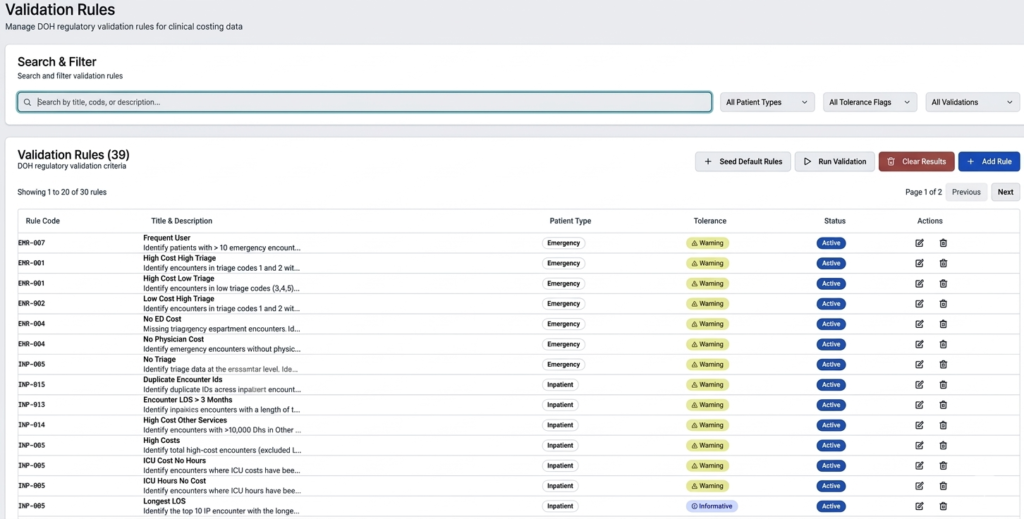Edit the High Cost High Triage rule
Screen dimensions: 1024x519
920,263
